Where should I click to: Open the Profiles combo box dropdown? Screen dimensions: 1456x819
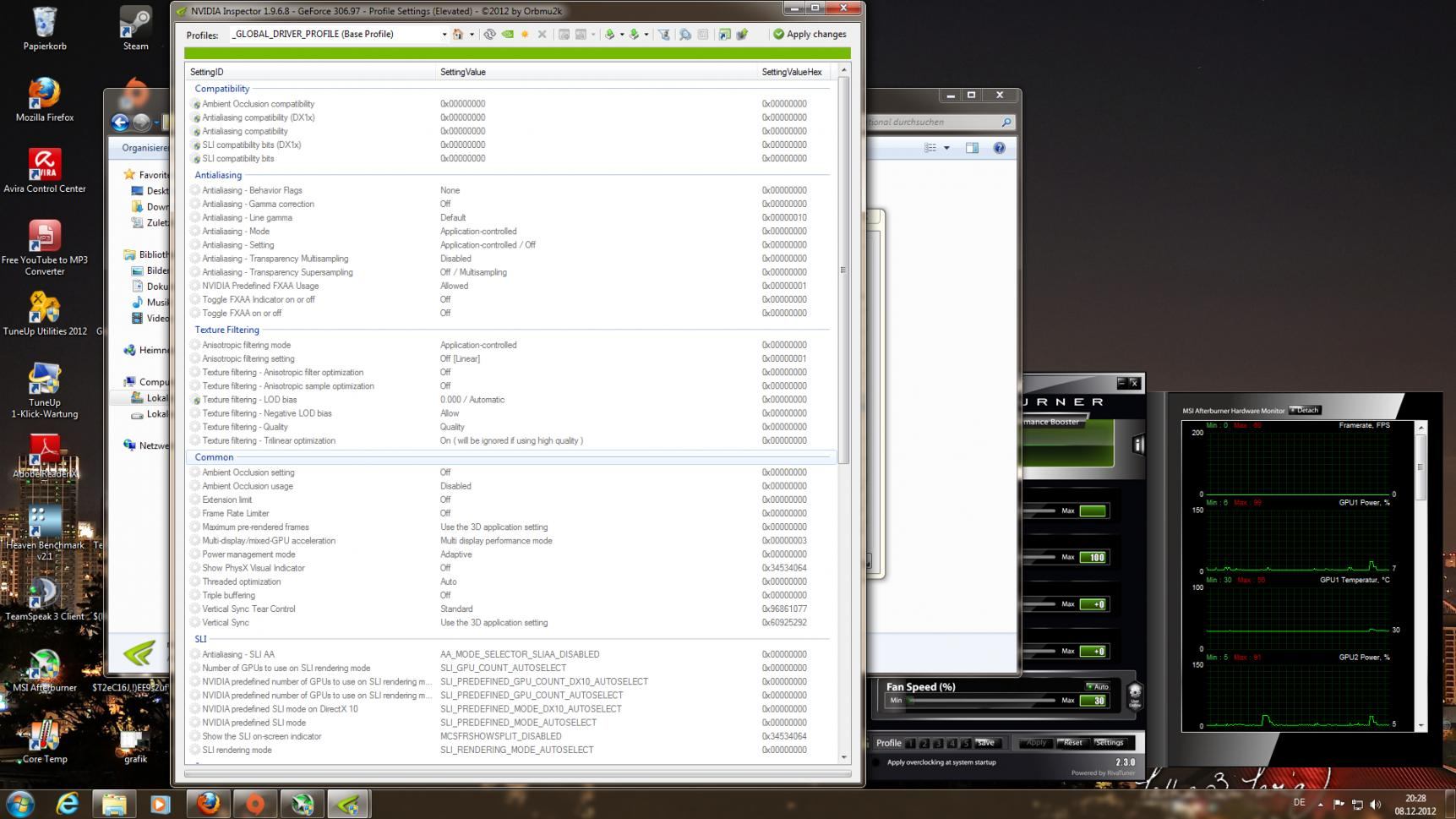[444, 35]
